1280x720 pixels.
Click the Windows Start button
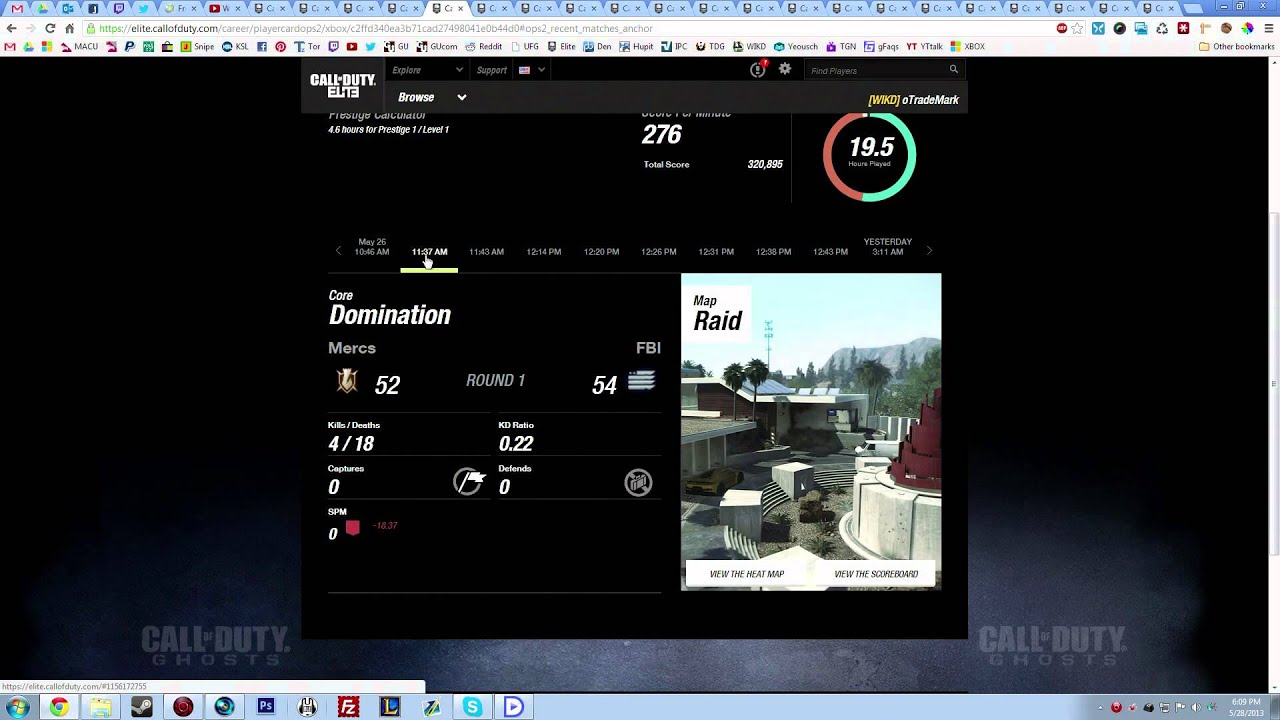point(17,707)
